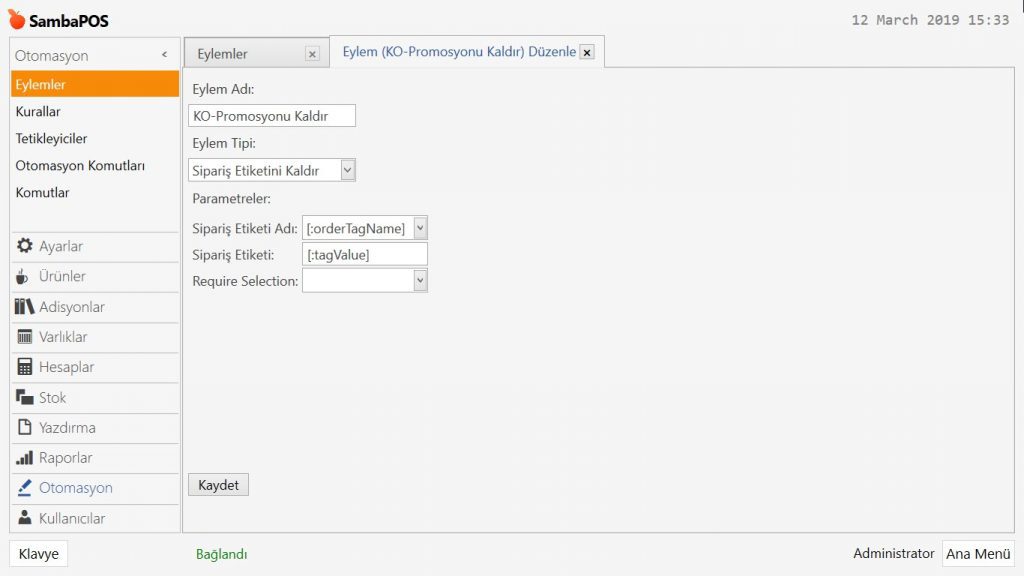Collapse the Otomasyon panel using the chevron

pos(164,55)
